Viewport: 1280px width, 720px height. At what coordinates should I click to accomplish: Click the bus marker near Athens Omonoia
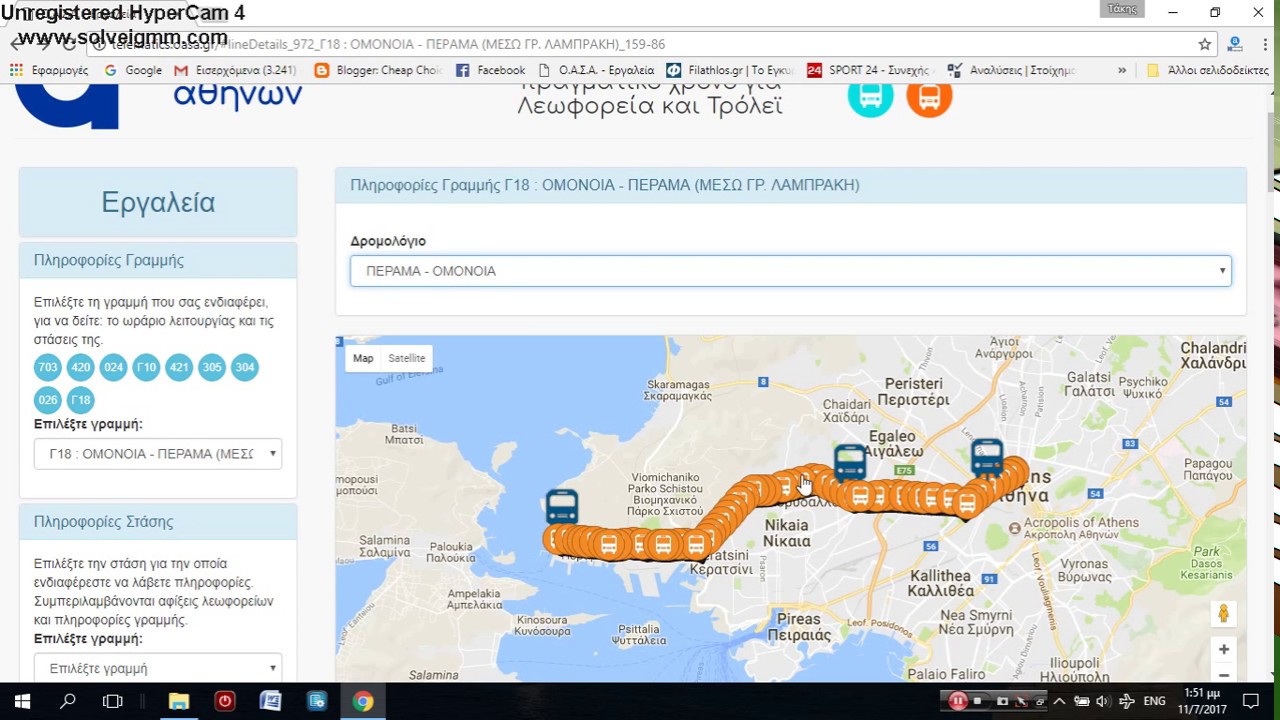[x=987, y=456]
